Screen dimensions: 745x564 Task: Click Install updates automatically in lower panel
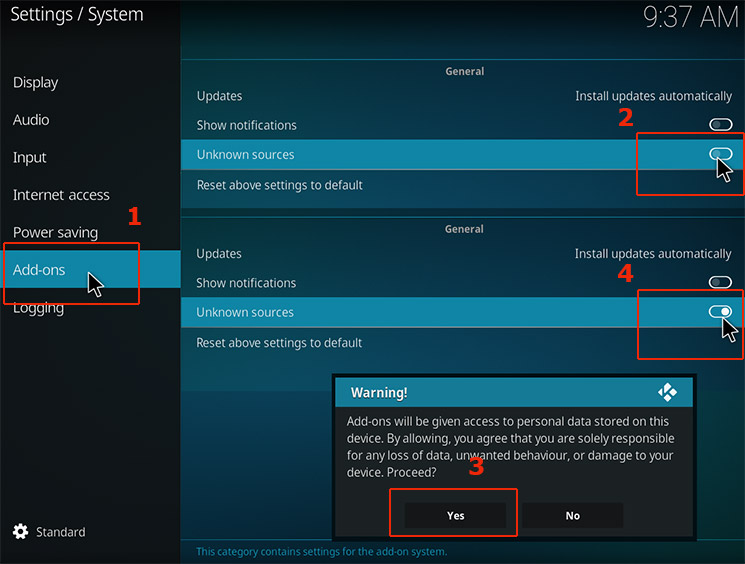point(653,254)
